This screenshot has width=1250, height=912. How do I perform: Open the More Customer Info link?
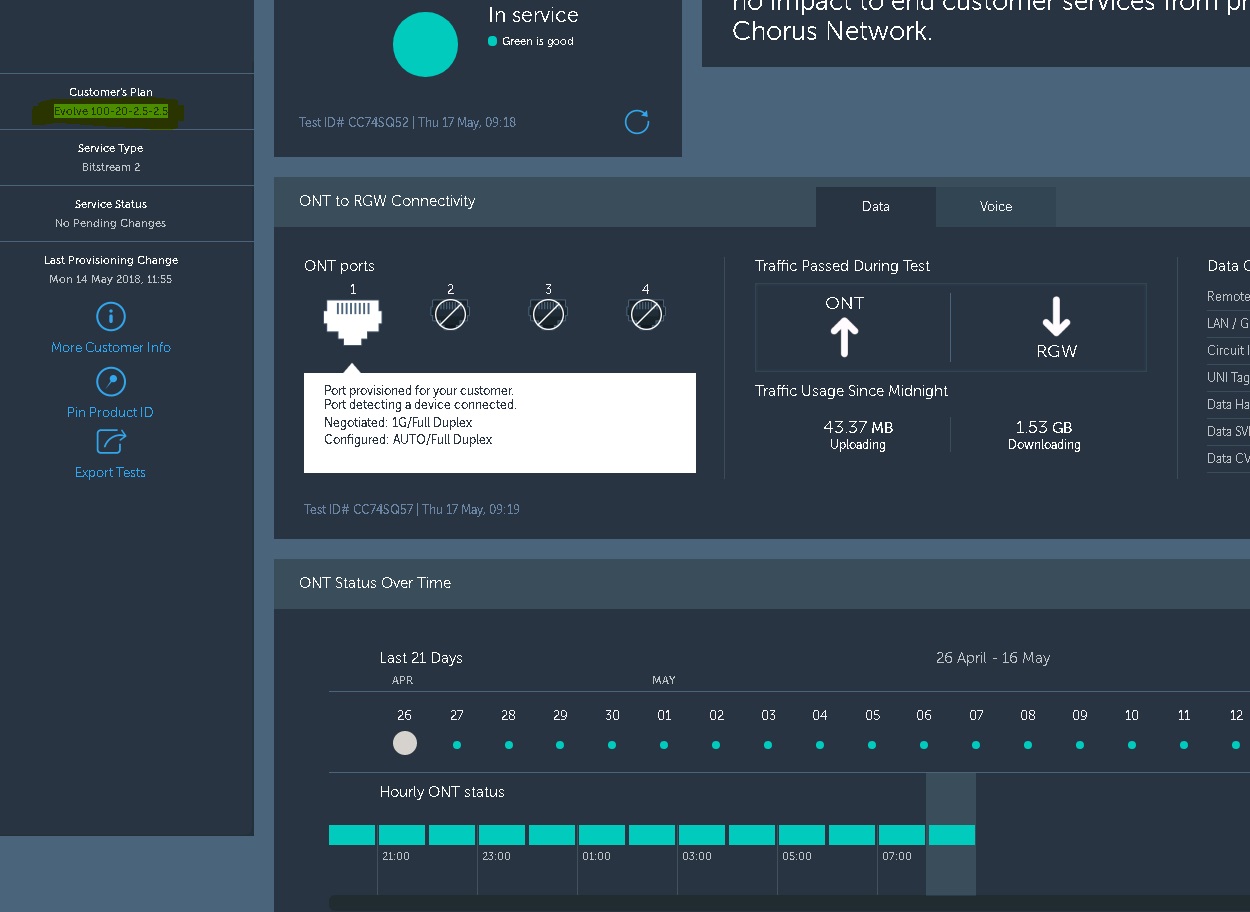(x=111, y=348)
